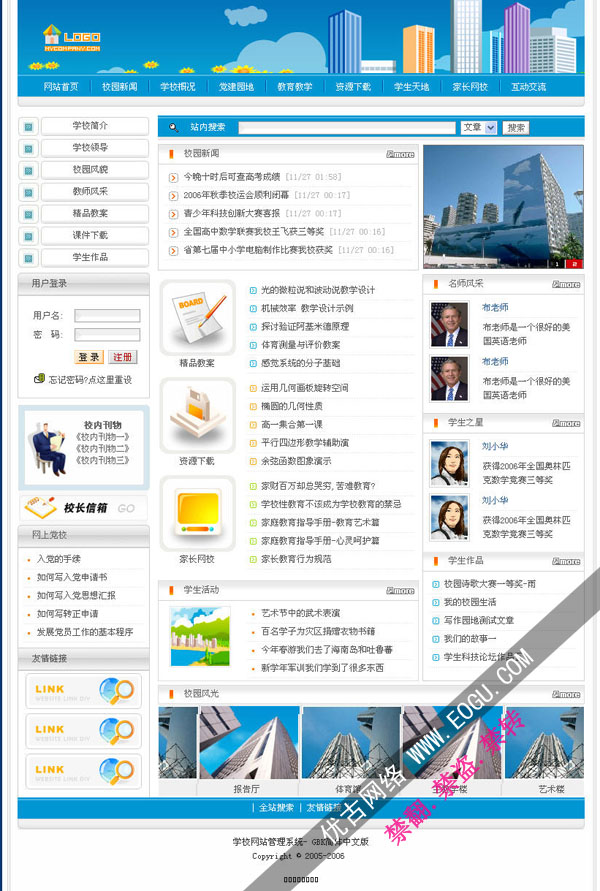600x891 pixels.
Task: Click the square icon beside 学校简介
Action: [x=28, y=127]
